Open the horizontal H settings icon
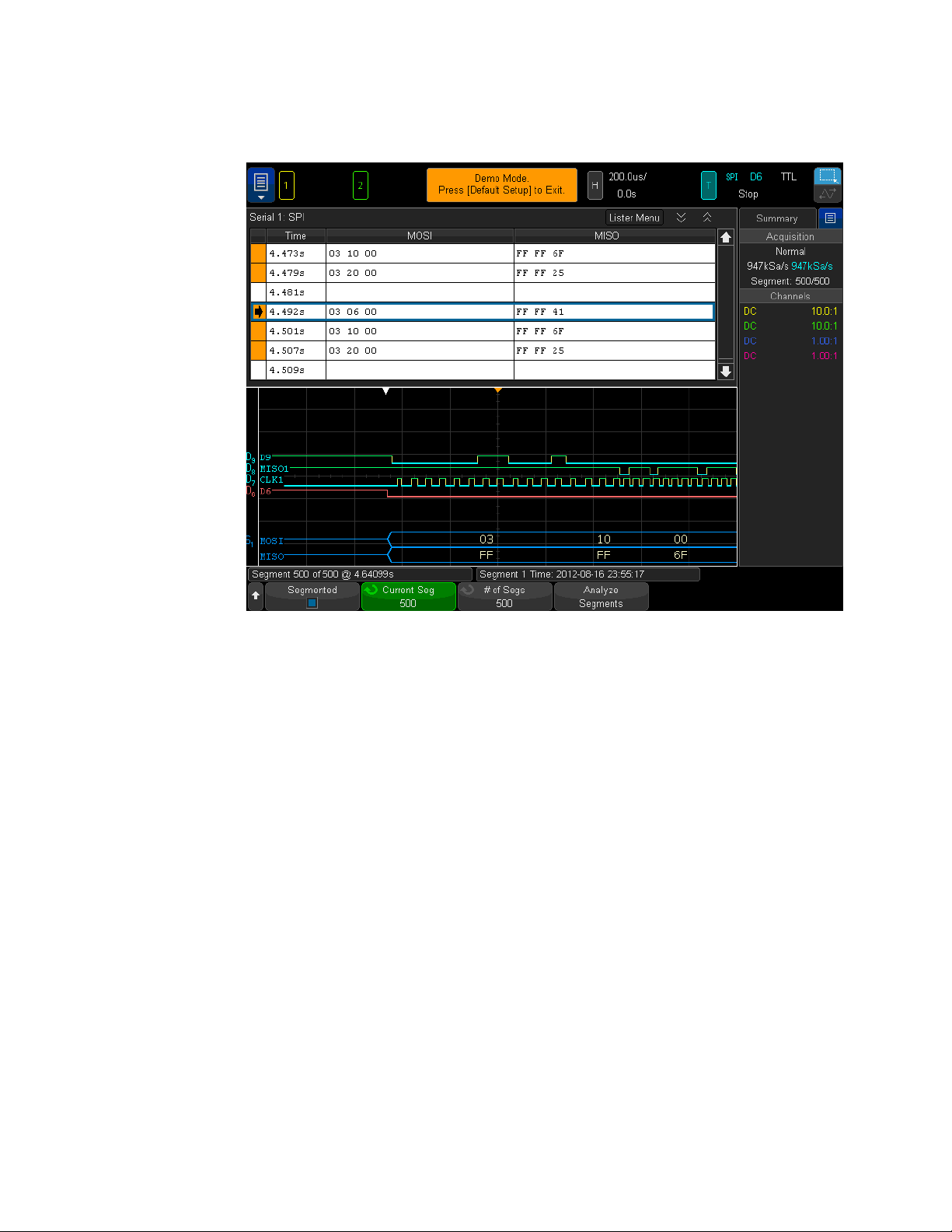This screenshot has width=952, height=1232. tap(595, 186)
